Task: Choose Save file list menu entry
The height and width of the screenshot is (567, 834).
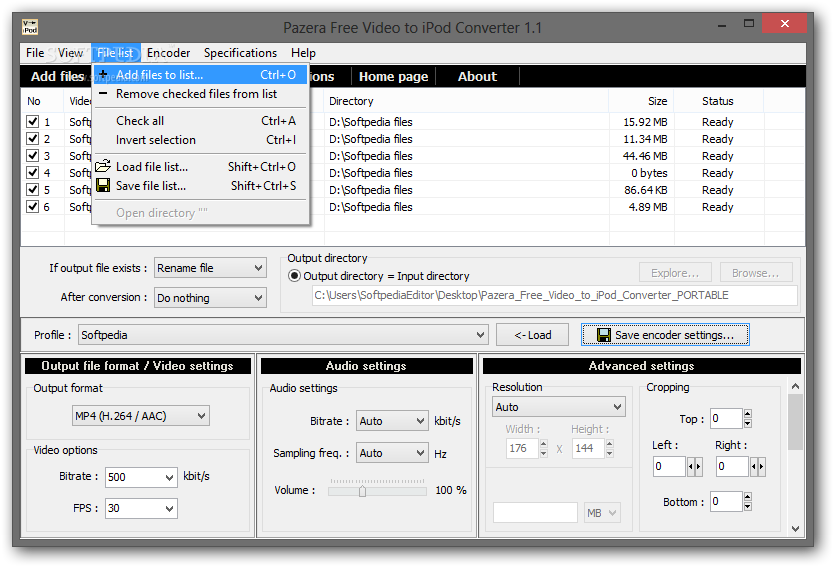Action: pyautogui.click(x=201, y=186)
